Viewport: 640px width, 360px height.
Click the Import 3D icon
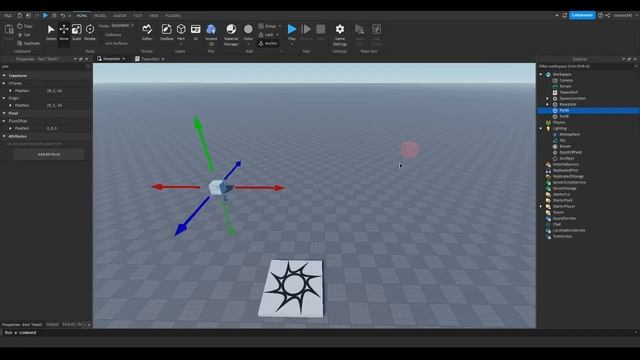[211, 29]
